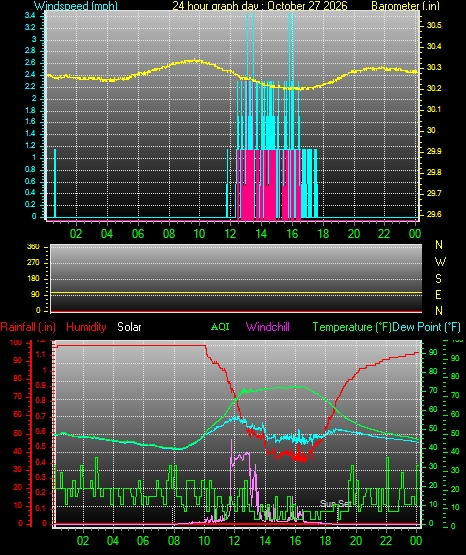Click the Sun Set marker label
Image resolution: width=466 pixels, height=555 pixels.
(x=335, y=503)
